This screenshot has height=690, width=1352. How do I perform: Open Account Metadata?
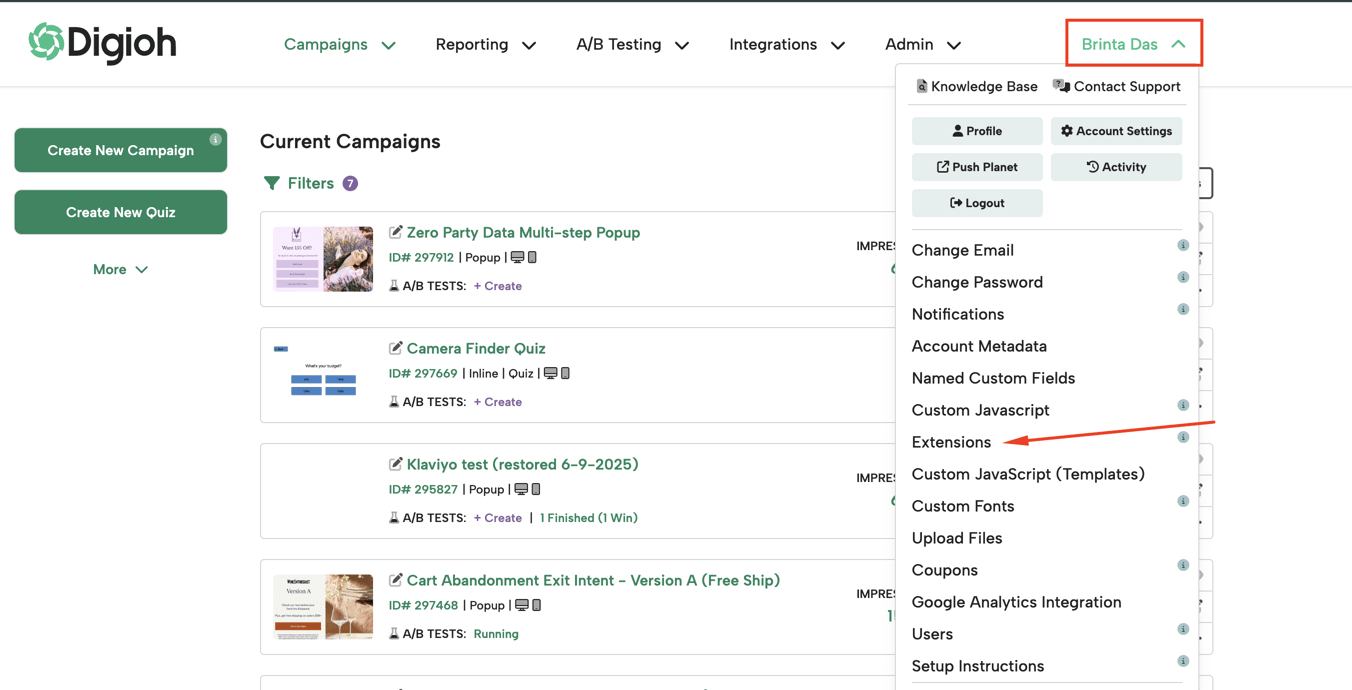pyautogui.click(x=979, y=346)
